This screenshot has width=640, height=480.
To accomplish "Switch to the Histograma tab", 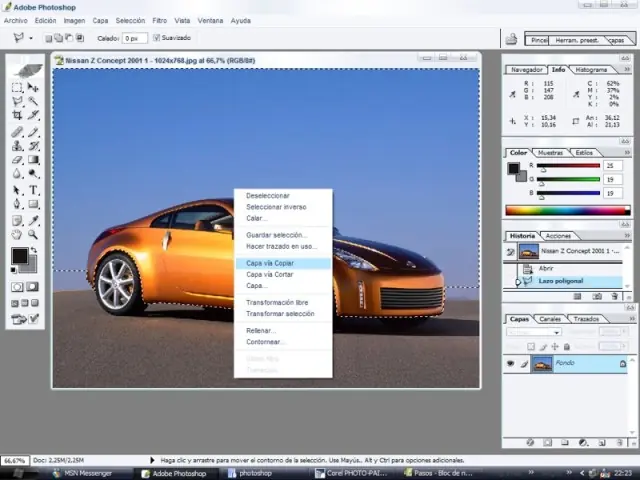I will coord(591,70).
